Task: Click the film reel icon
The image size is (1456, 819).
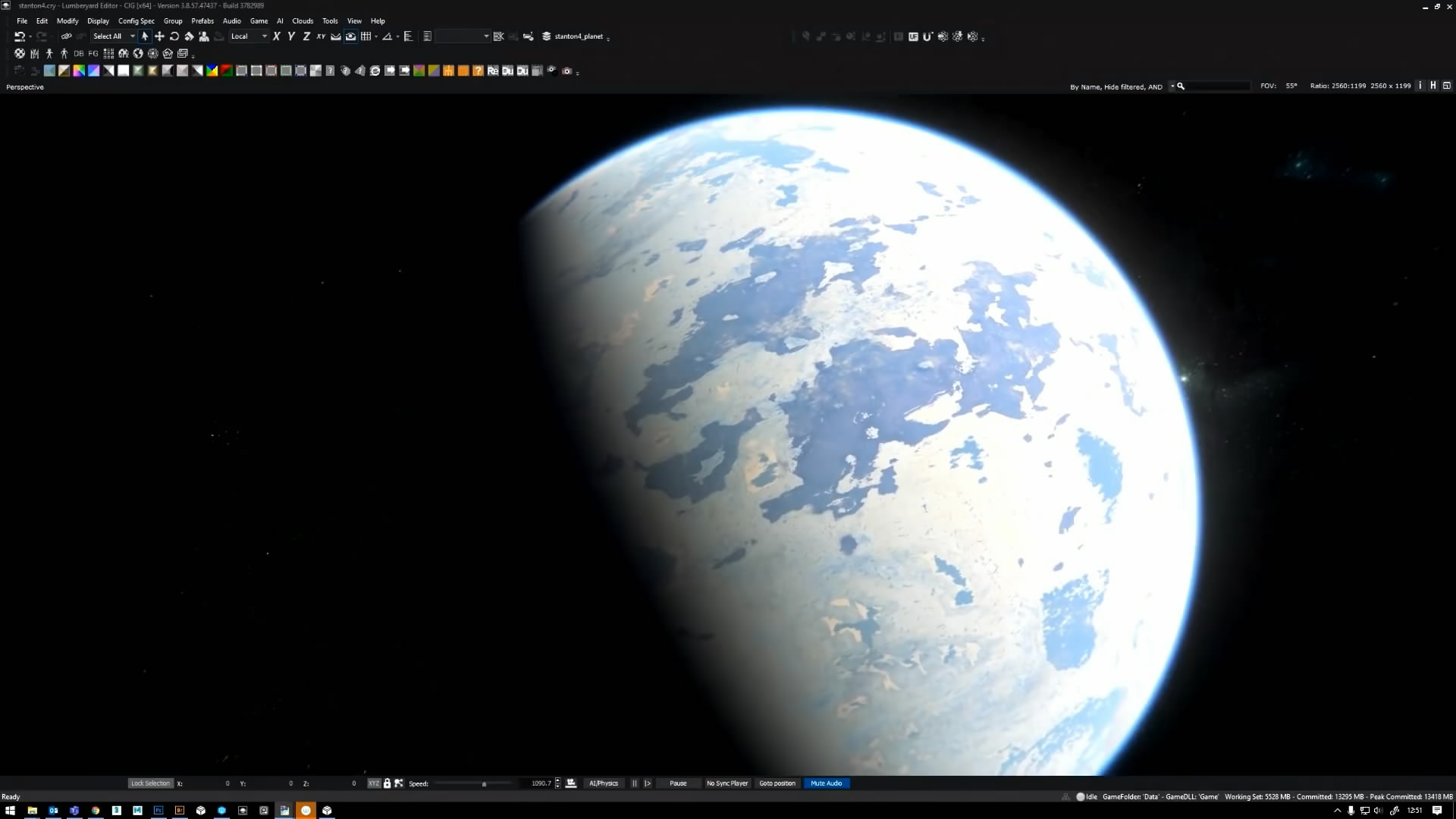Action: (20, 54)
